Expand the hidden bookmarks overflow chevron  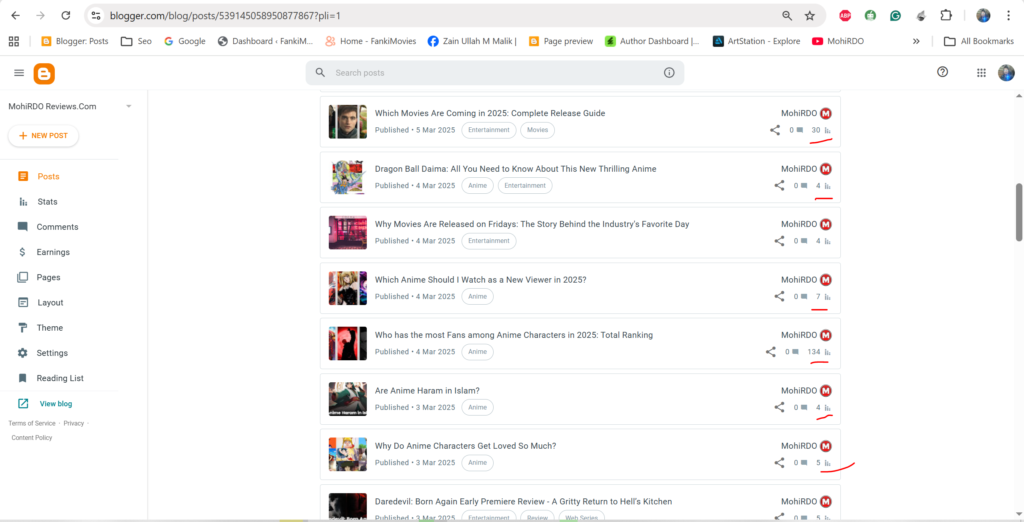pyautogui.click(x=916, y=41)
